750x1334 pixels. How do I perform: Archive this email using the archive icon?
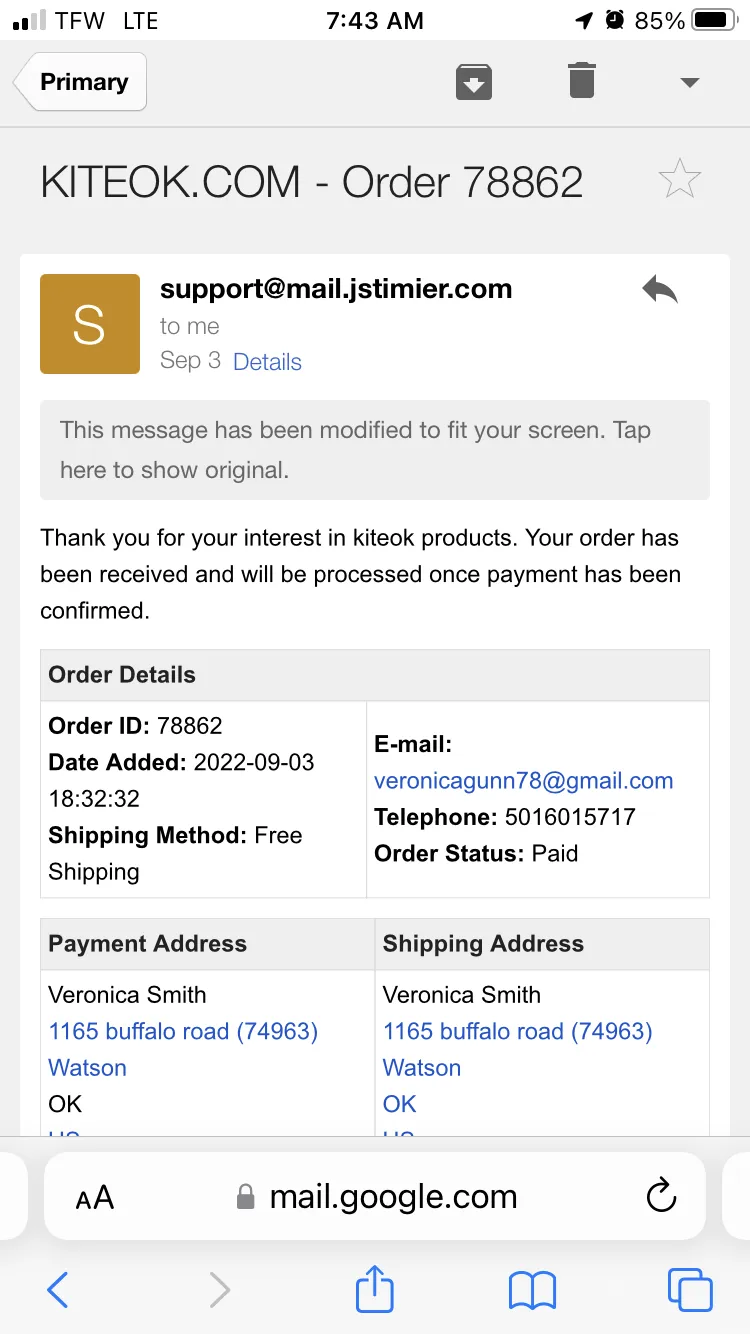[x=474, y=81]
